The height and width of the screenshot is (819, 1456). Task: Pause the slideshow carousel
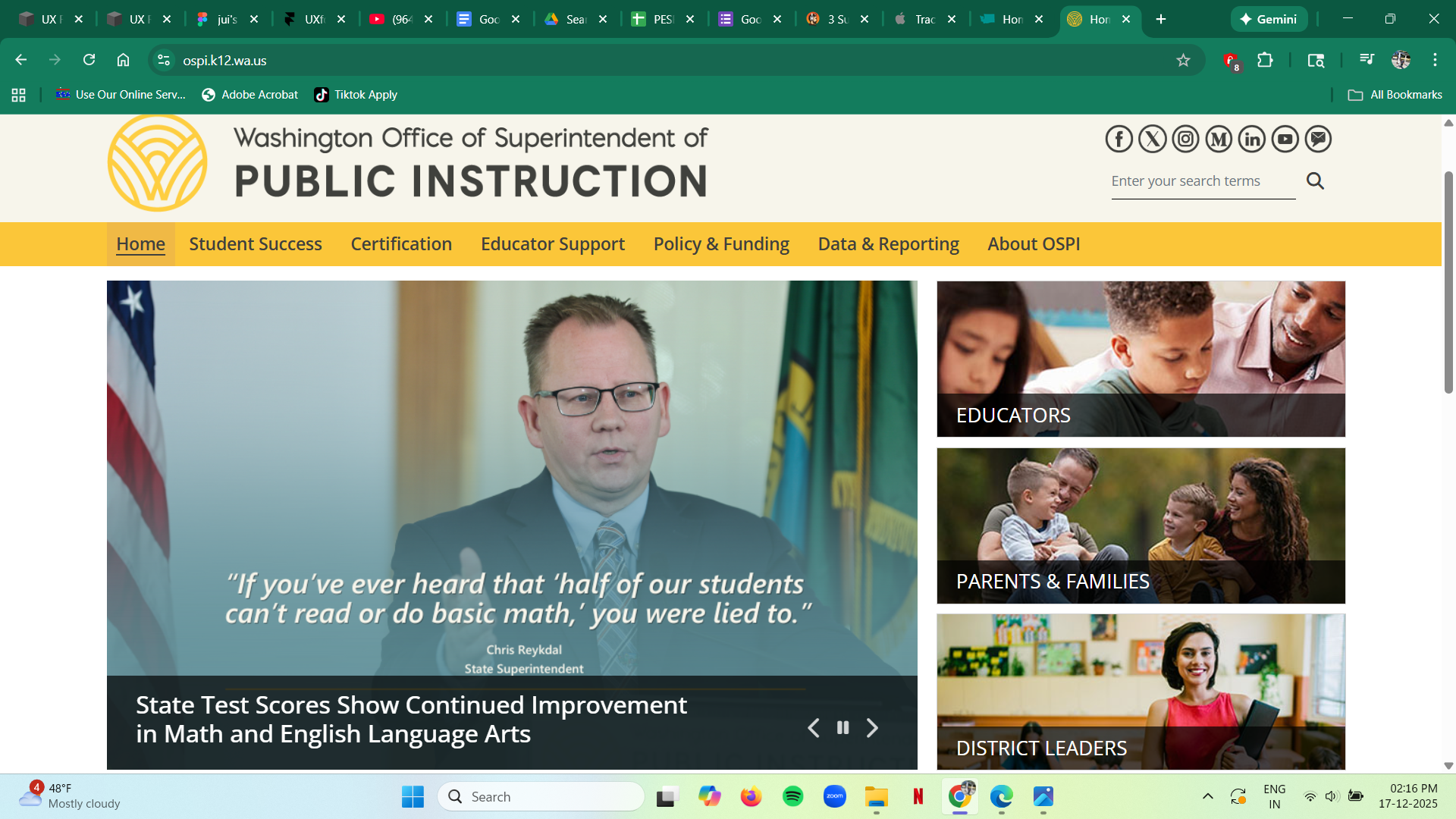coord(843,728)
